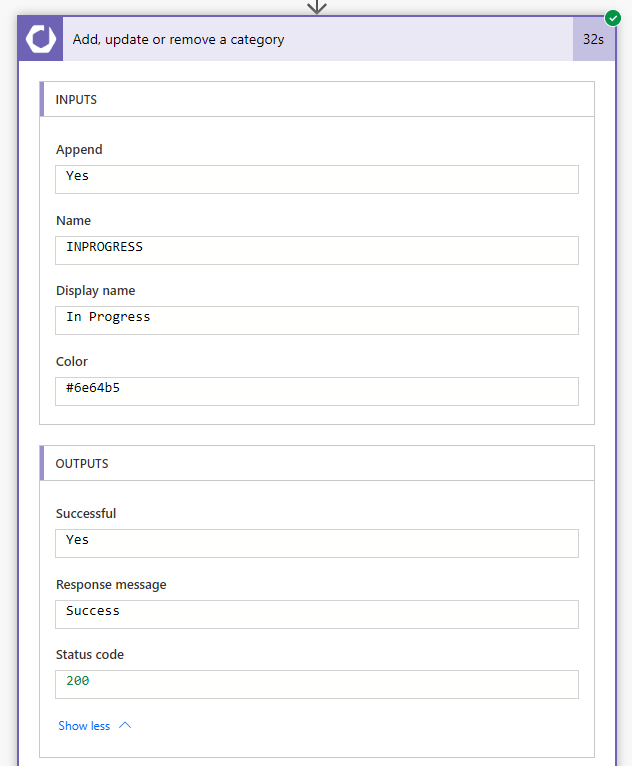The height and width of the screenshot is (766, 632).
Task: Select the Response message field 'Success'
Action: pos(316,614)
